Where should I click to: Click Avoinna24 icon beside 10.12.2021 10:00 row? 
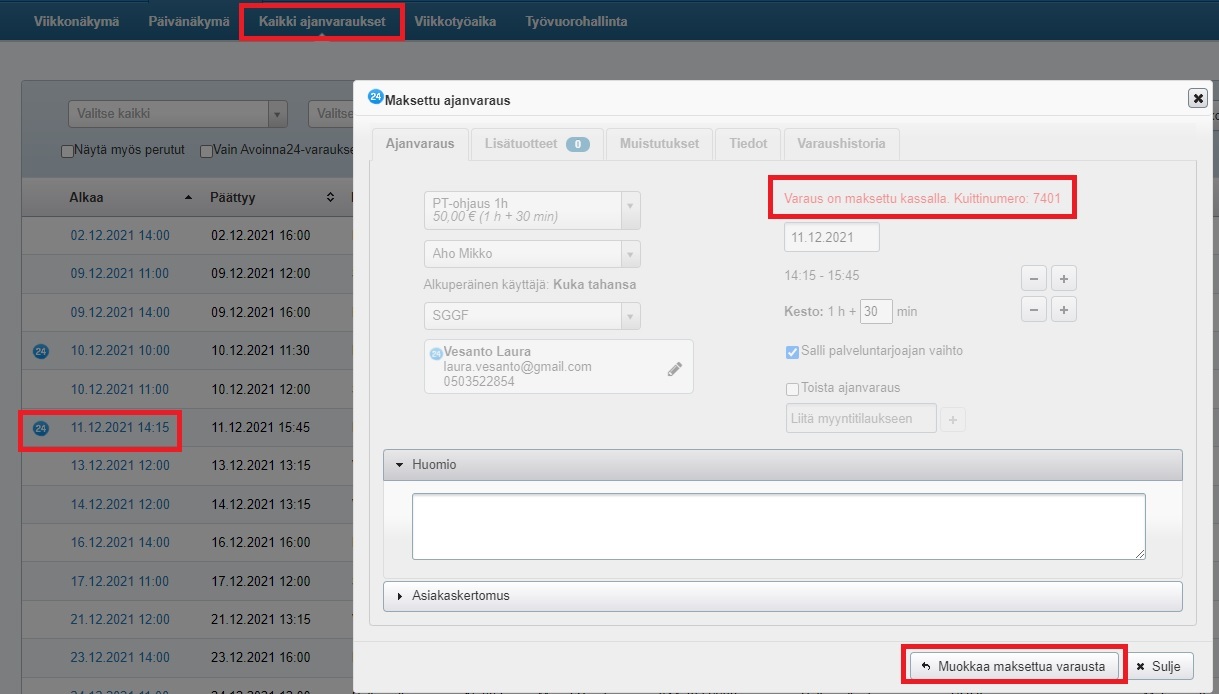tap(41, 351)
